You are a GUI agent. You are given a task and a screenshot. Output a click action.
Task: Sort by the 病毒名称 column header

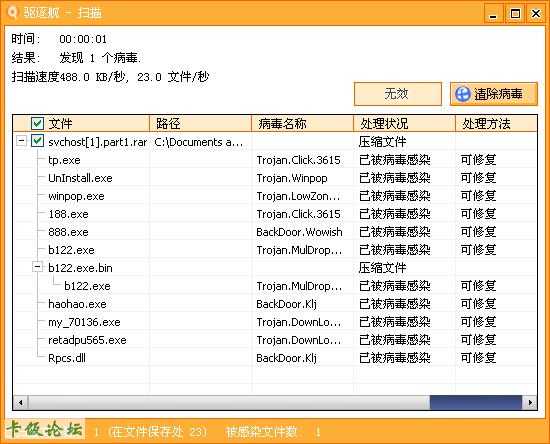pyautogui.click(x=302, y=123)
